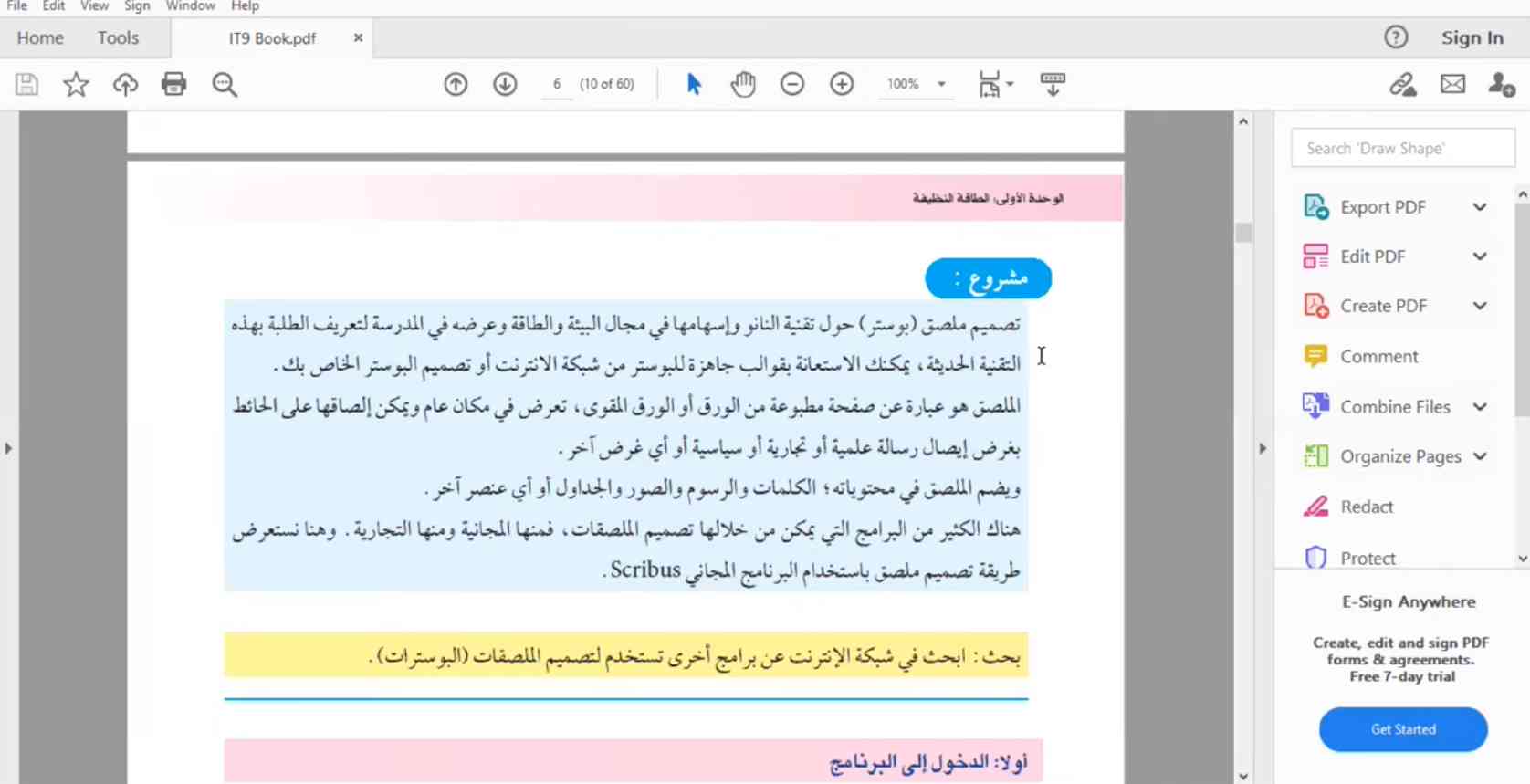Open the Window menu
Screen dimensions: 1530x784
(x=190, y=6)
